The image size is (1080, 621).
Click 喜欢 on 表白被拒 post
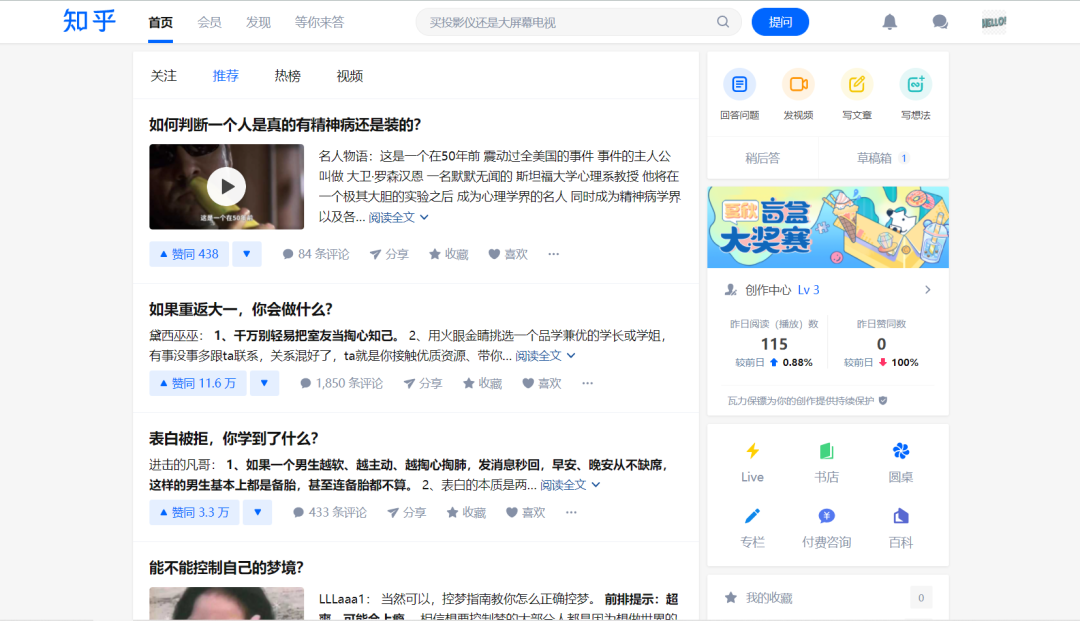pos(526,512)
